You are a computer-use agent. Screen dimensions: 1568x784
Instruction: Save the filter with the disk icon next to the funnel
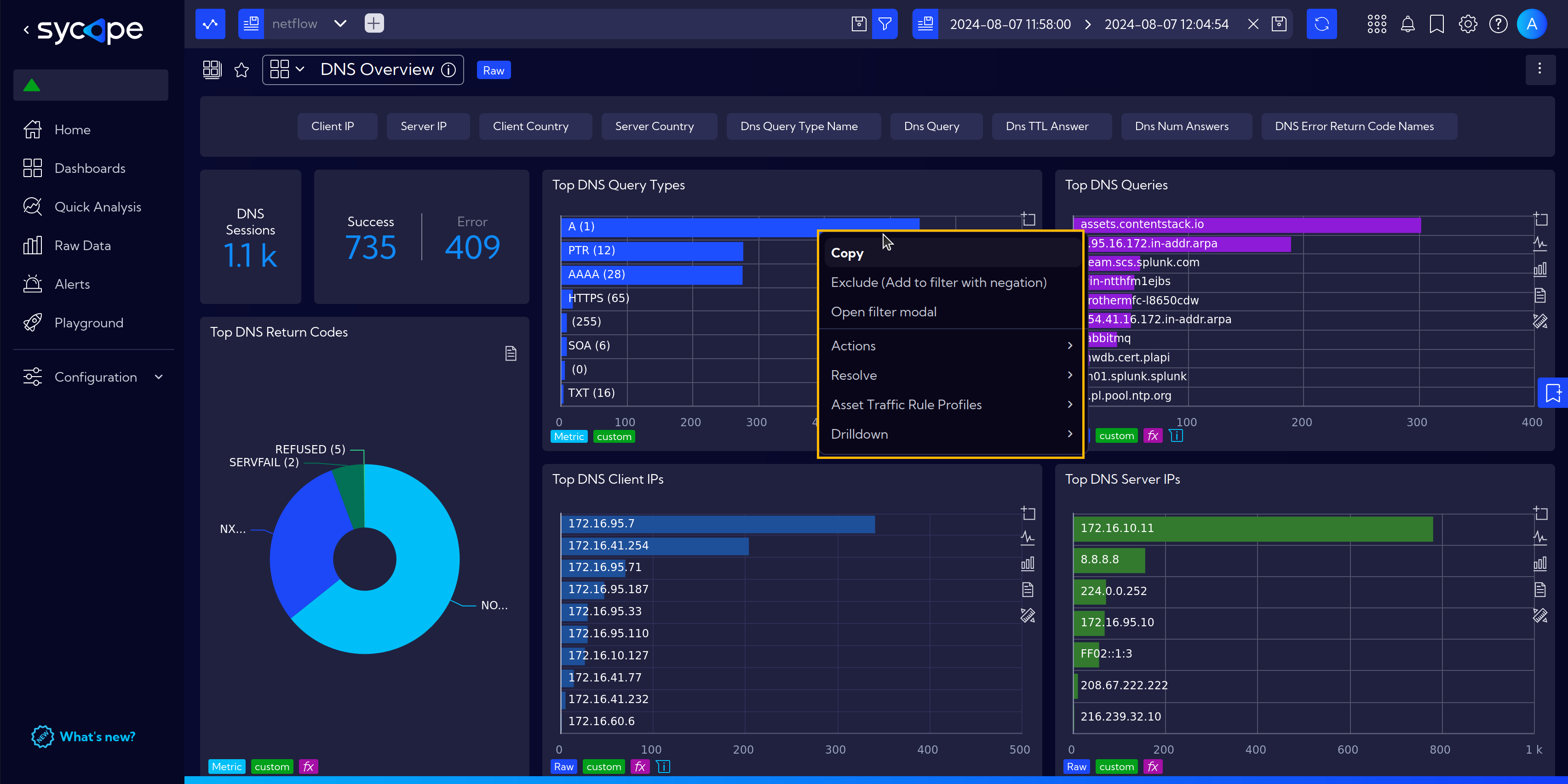858,24
